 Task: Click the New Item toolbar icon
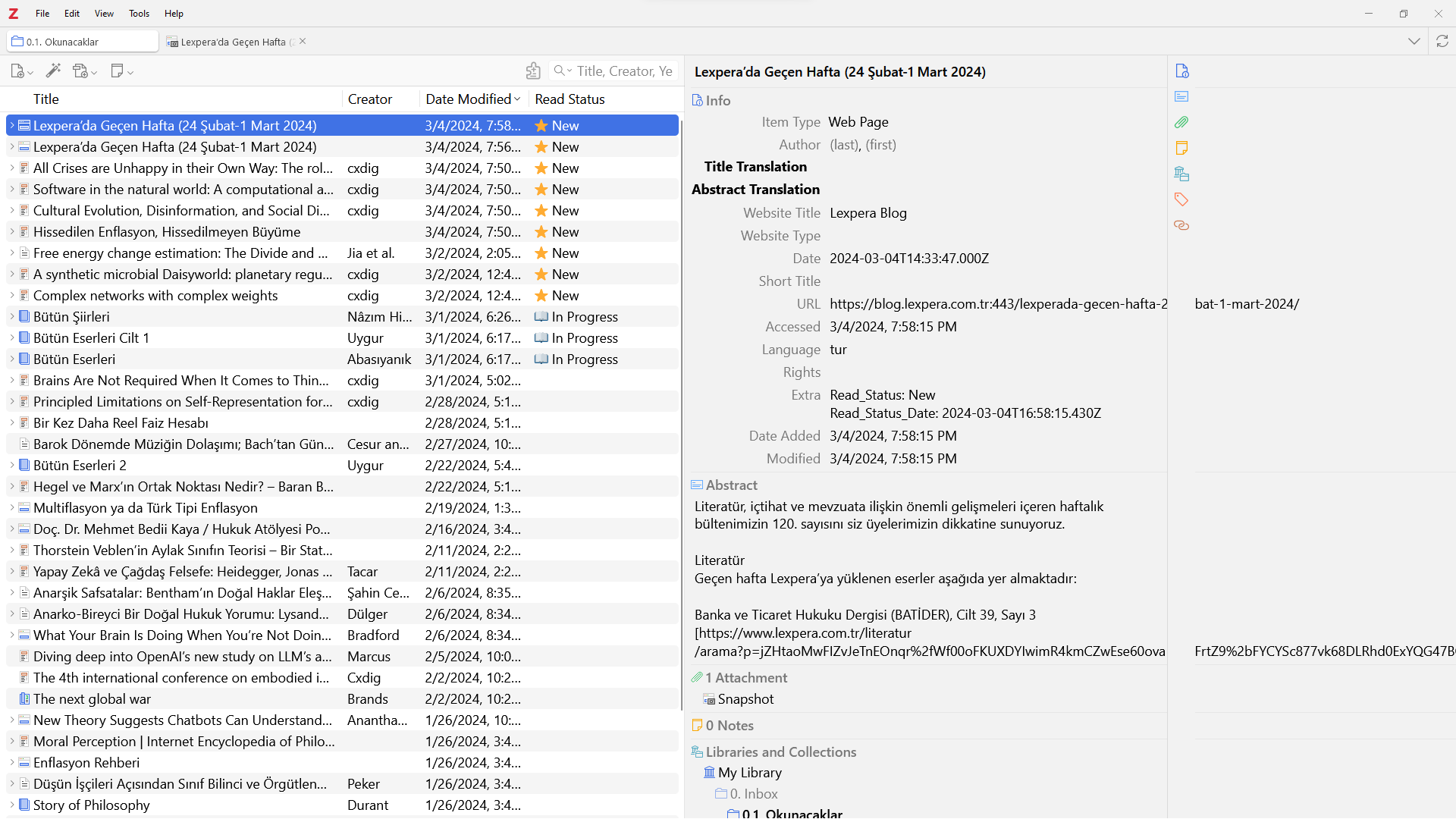(x=18, y=71)
